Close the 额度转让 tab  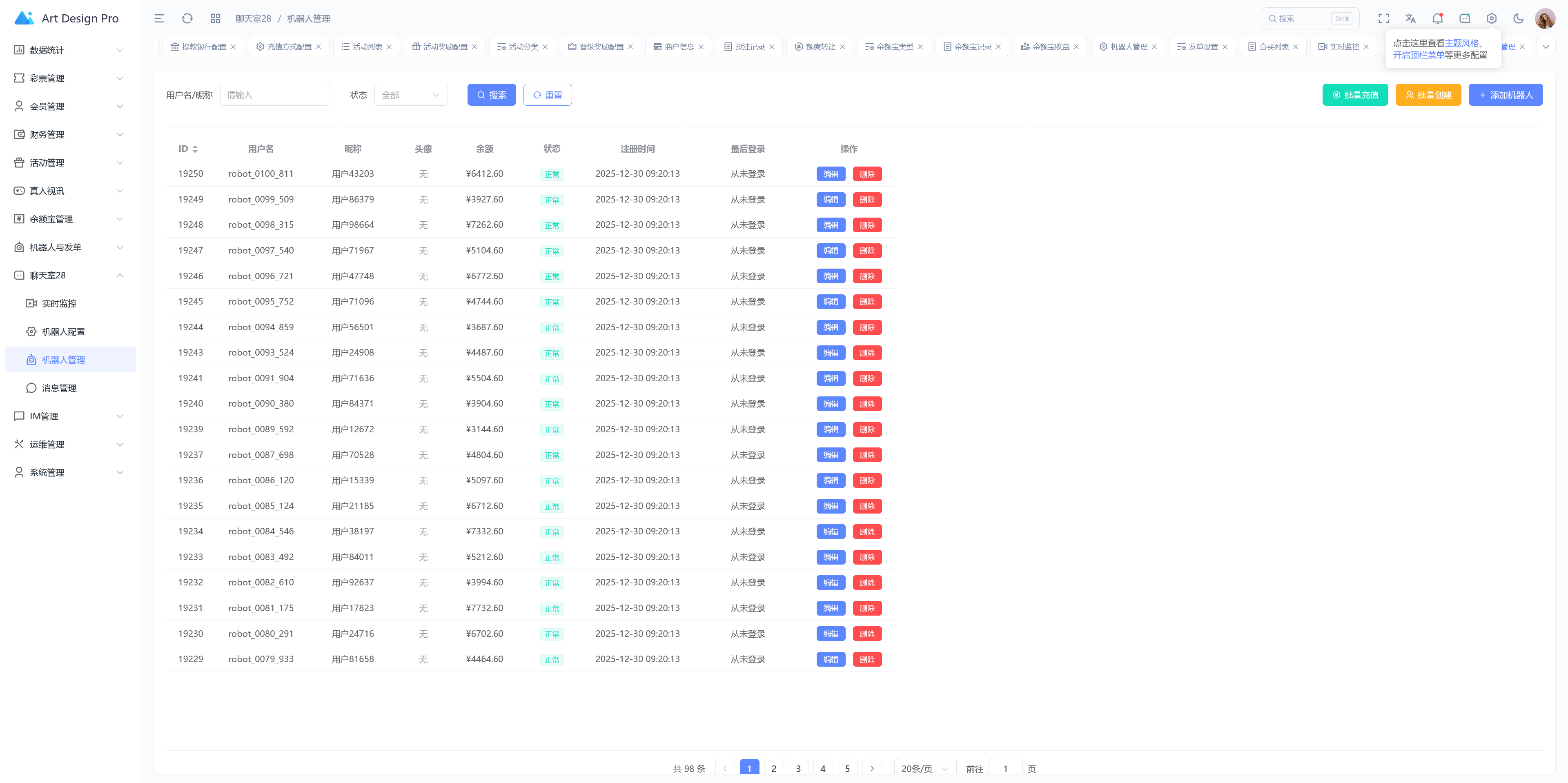click(842, 47)
